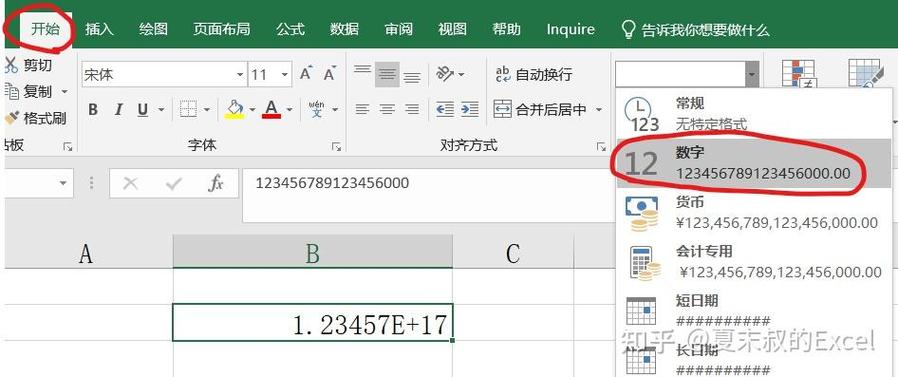Align text left
This screenshot has width=898, height=377.
tap(362, 109)
